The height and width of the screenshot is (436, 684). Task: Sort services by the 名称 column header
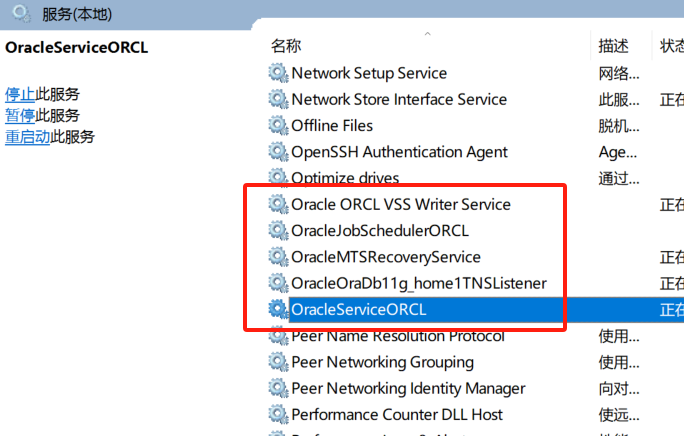(286, 46)
